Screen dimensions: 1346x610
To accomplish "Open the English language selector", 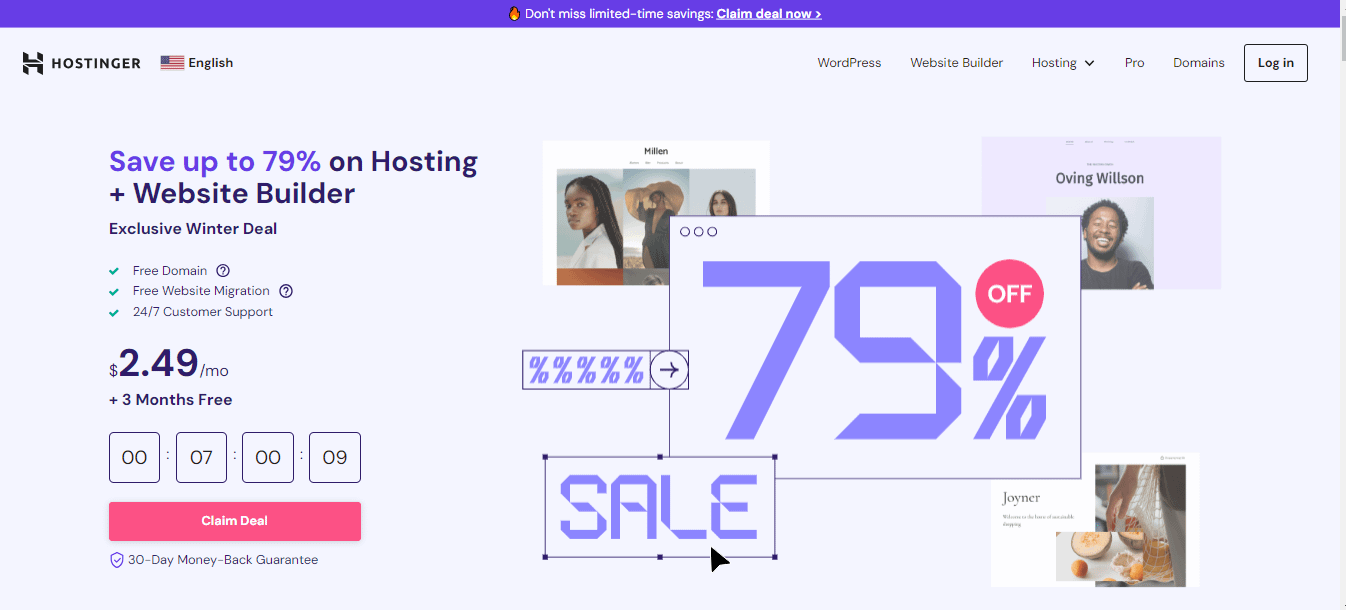I will click(210, 63).
